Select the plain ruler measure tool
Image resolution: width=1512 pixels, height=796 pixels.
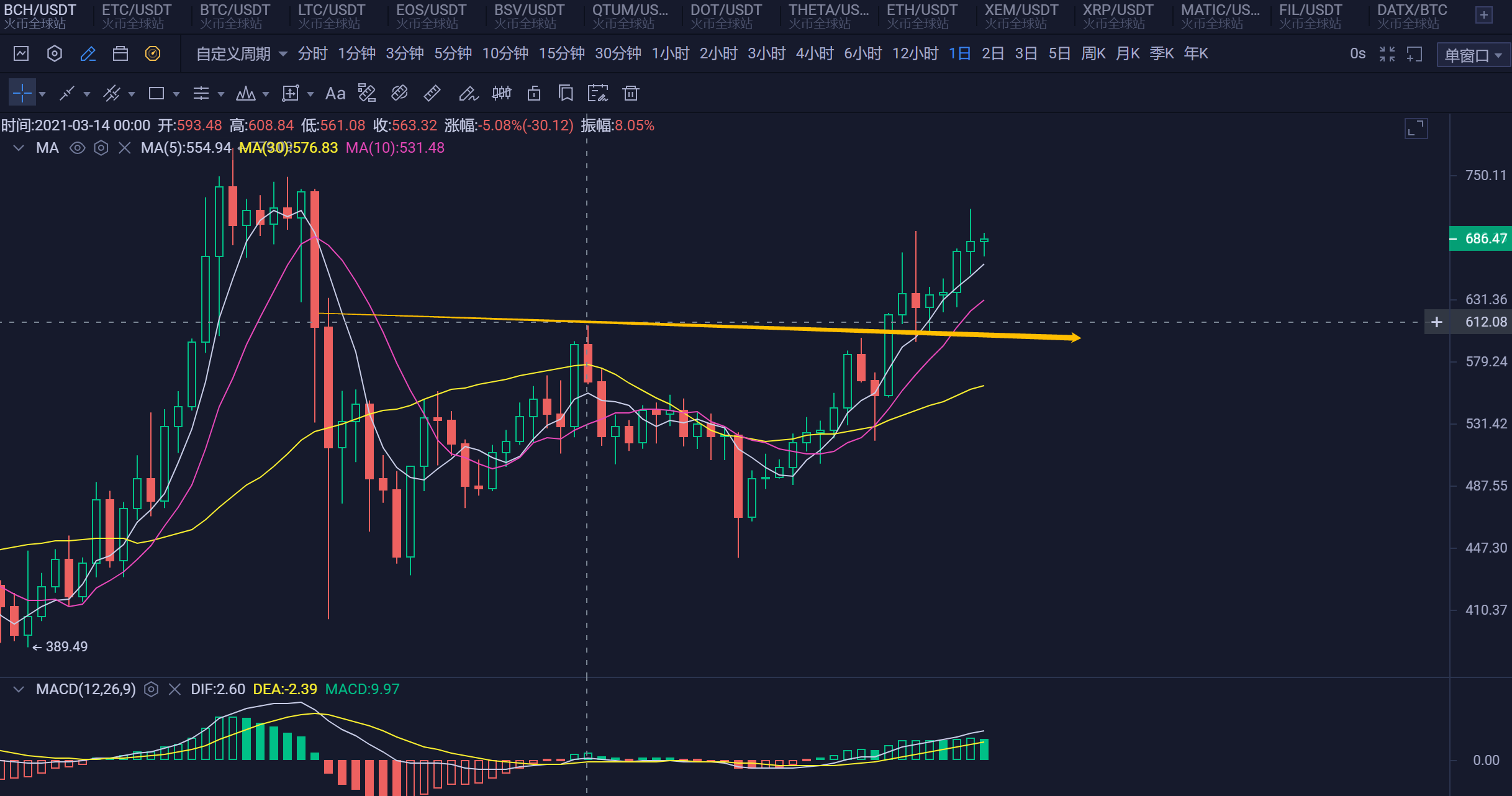click(x=432, y=93)
